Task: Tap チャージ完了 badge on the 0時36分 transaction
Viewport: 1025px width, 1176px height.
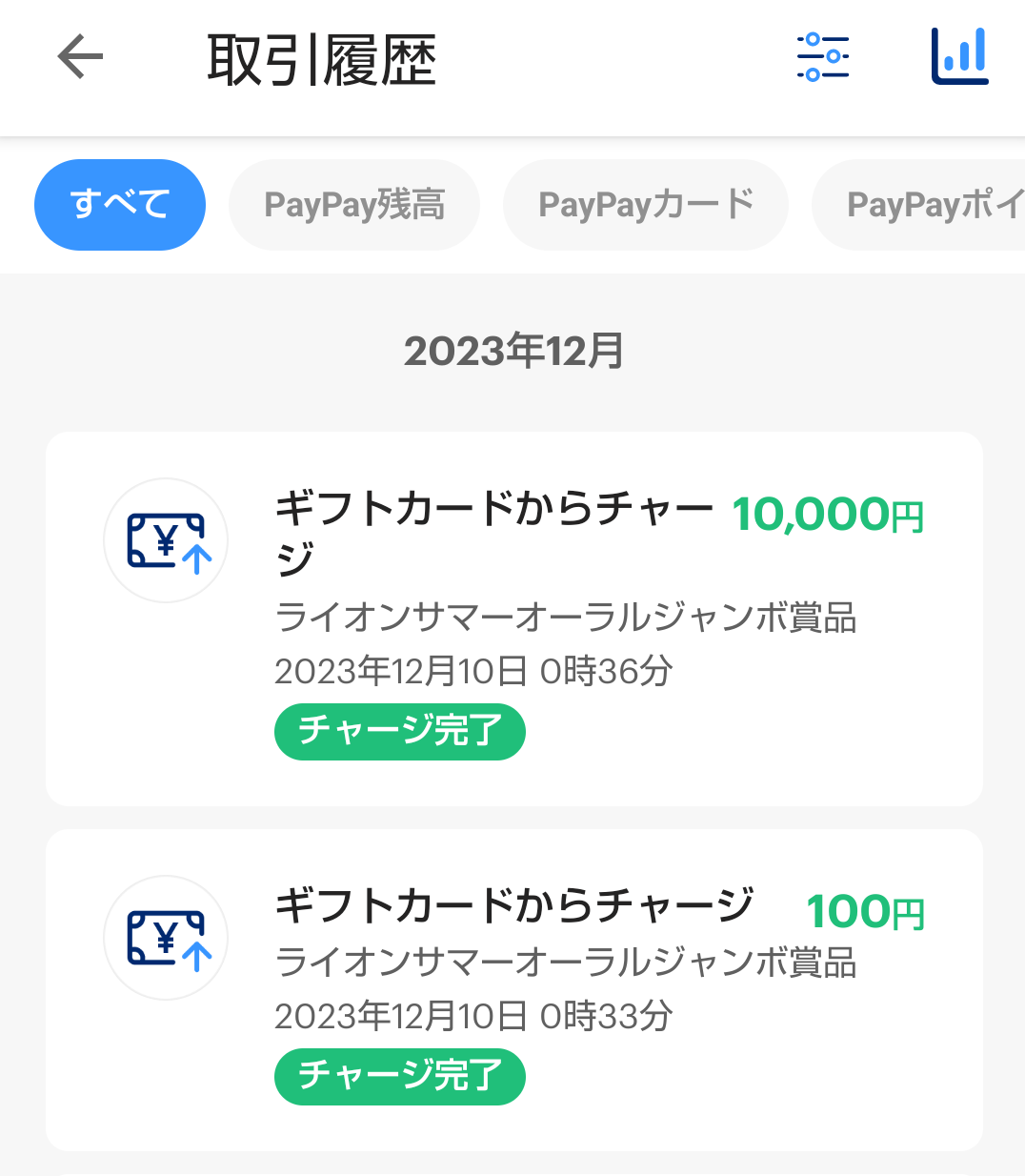Action: point(400,732)
